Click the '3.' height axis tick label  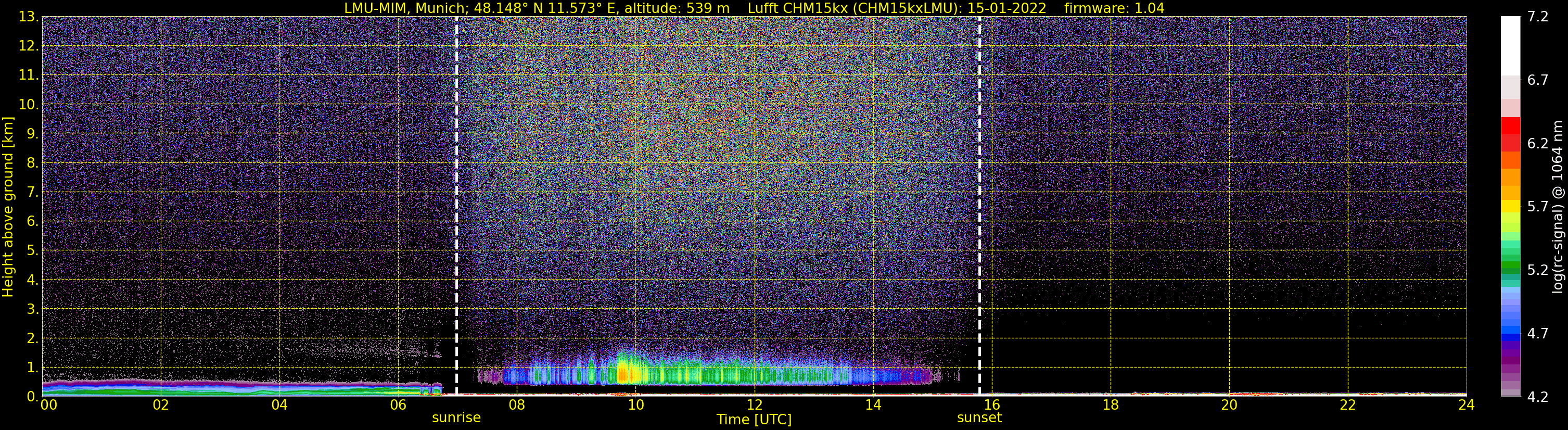coord(32,309)
